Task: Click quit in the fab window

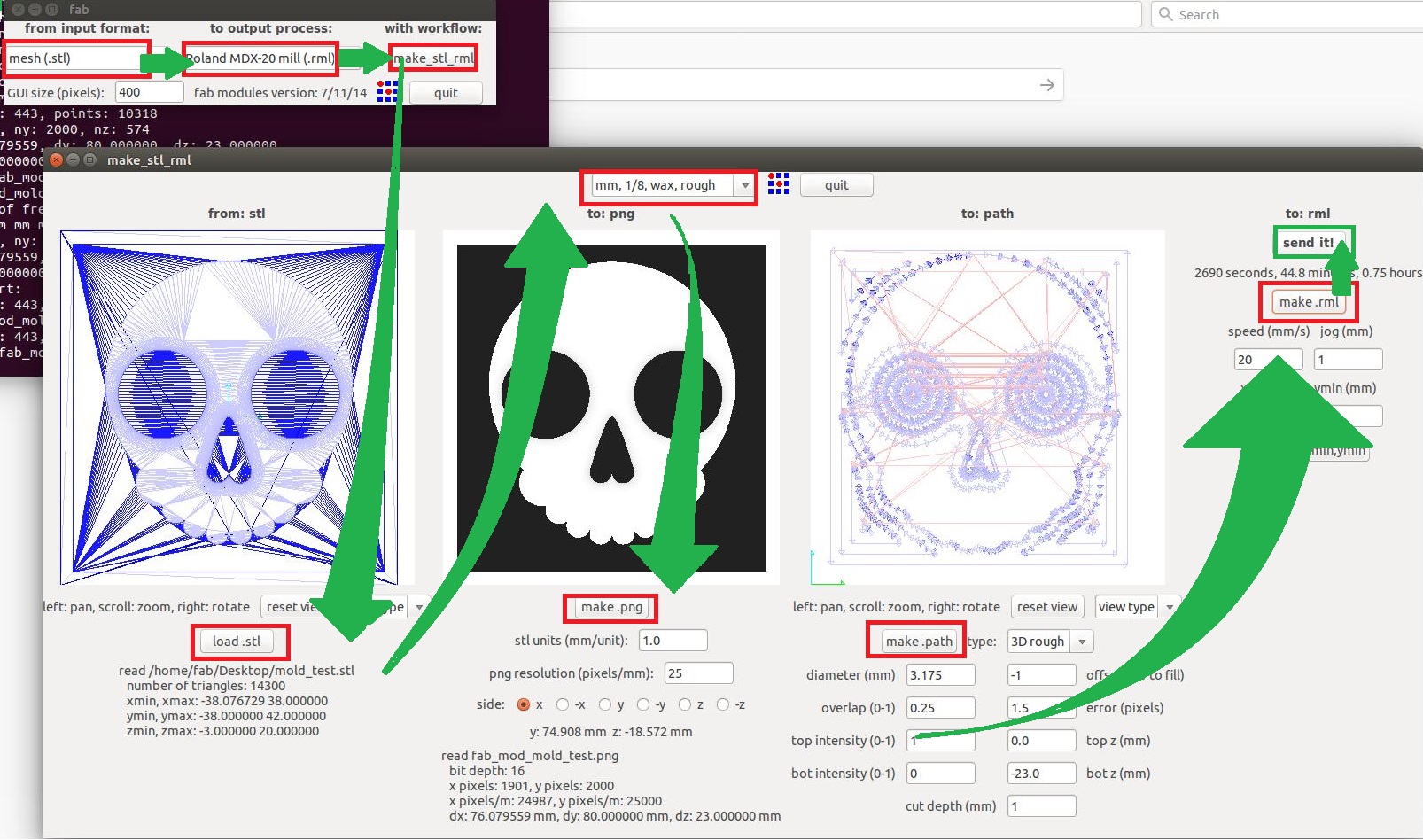Action: 446,93
